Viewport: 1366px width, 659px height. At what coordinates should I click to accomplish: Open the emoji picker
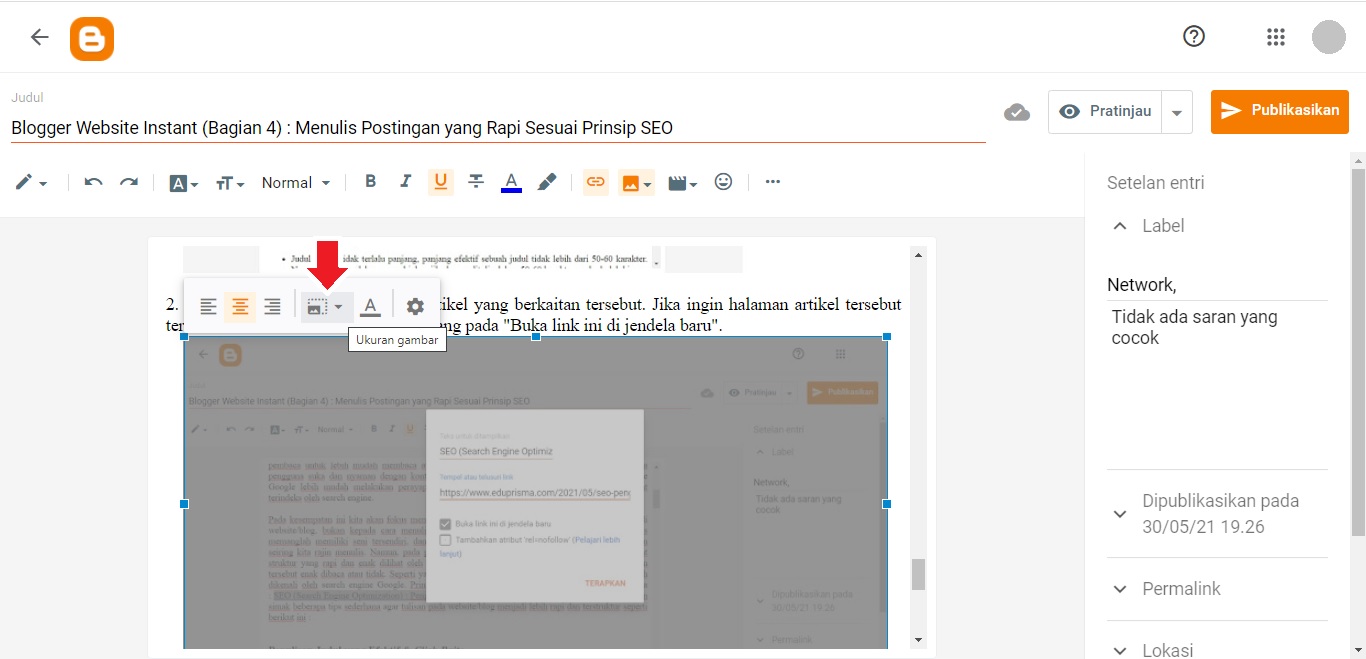pyautogui.click(x=724, y=181)
